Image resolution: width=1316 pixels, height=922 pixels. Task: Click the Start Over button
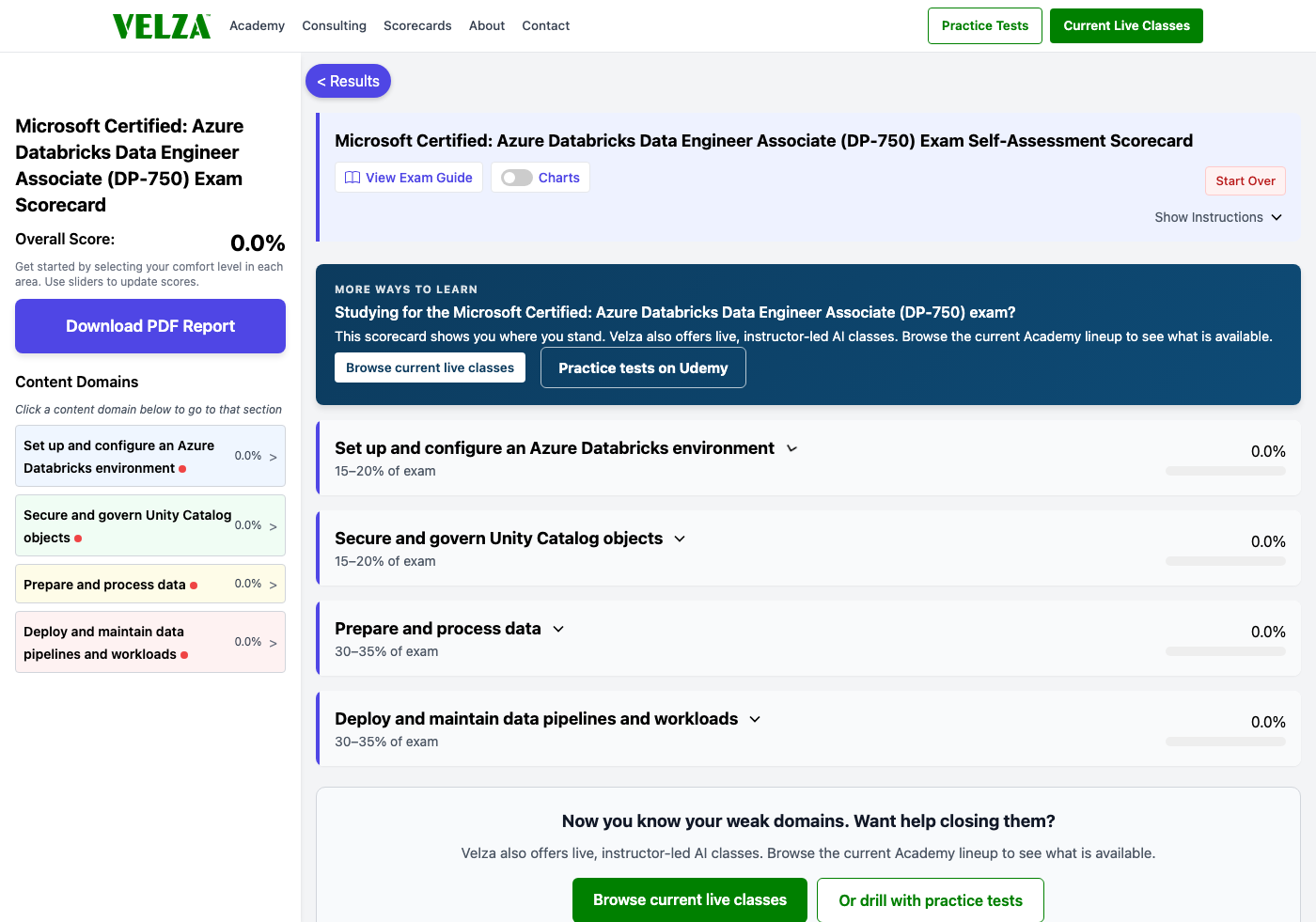point(1245,180)
